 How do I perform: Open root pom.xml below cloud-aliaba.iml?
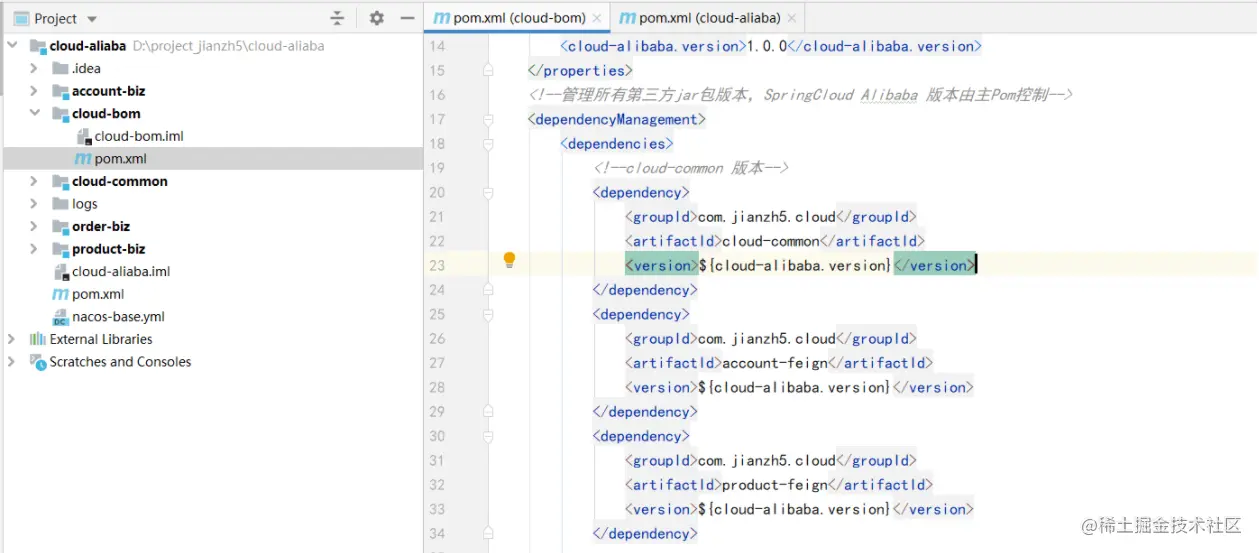click(98, 294)
